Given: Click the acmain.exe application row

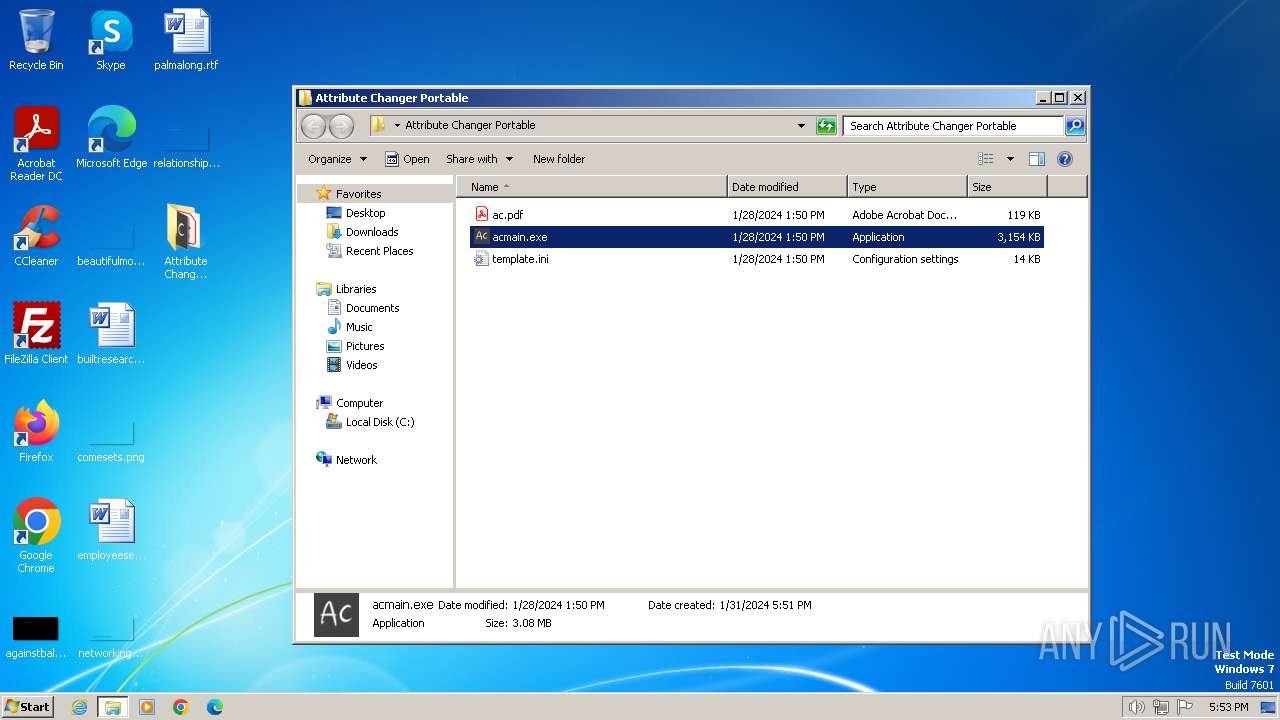Looking at the screenshot, I should tap(757, 237).
